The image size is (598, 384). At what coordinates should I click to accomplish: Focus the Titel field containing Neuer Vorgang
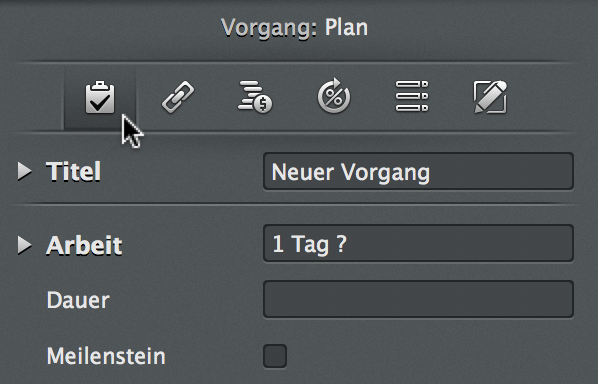[x=418, y=171]
